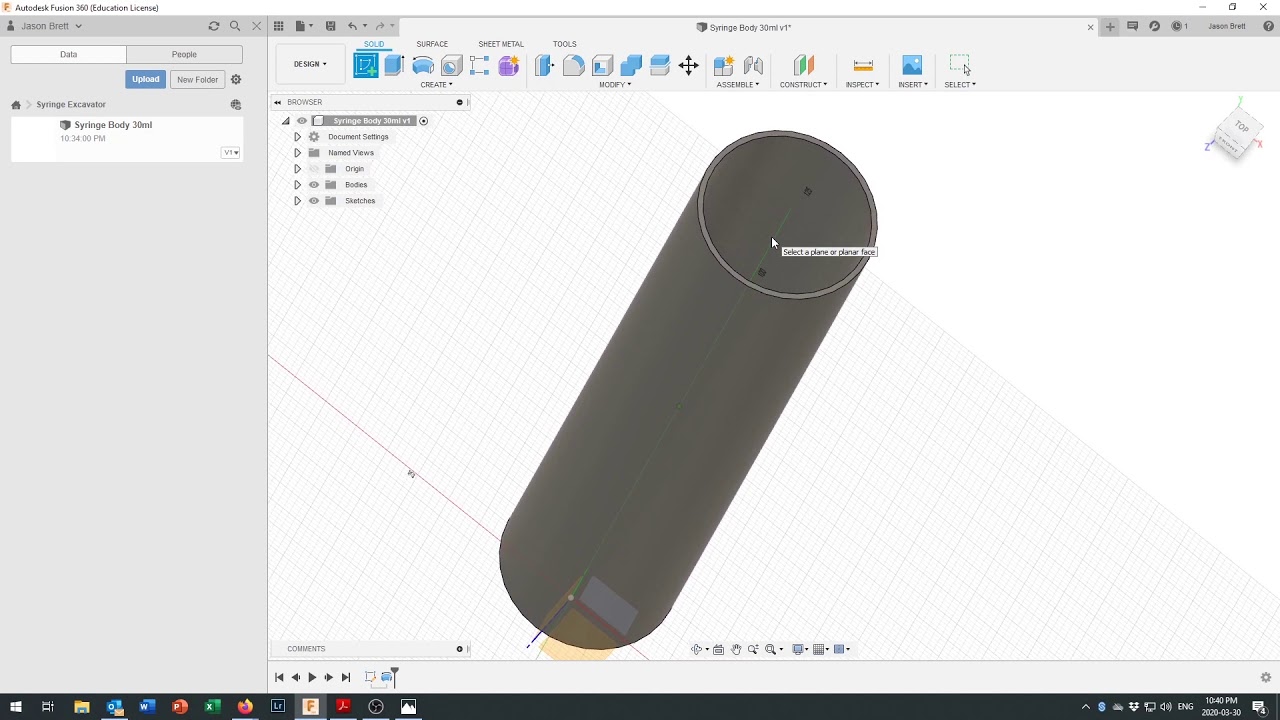
Task: Select the Measure tool
Action: [x=863, y=66]
